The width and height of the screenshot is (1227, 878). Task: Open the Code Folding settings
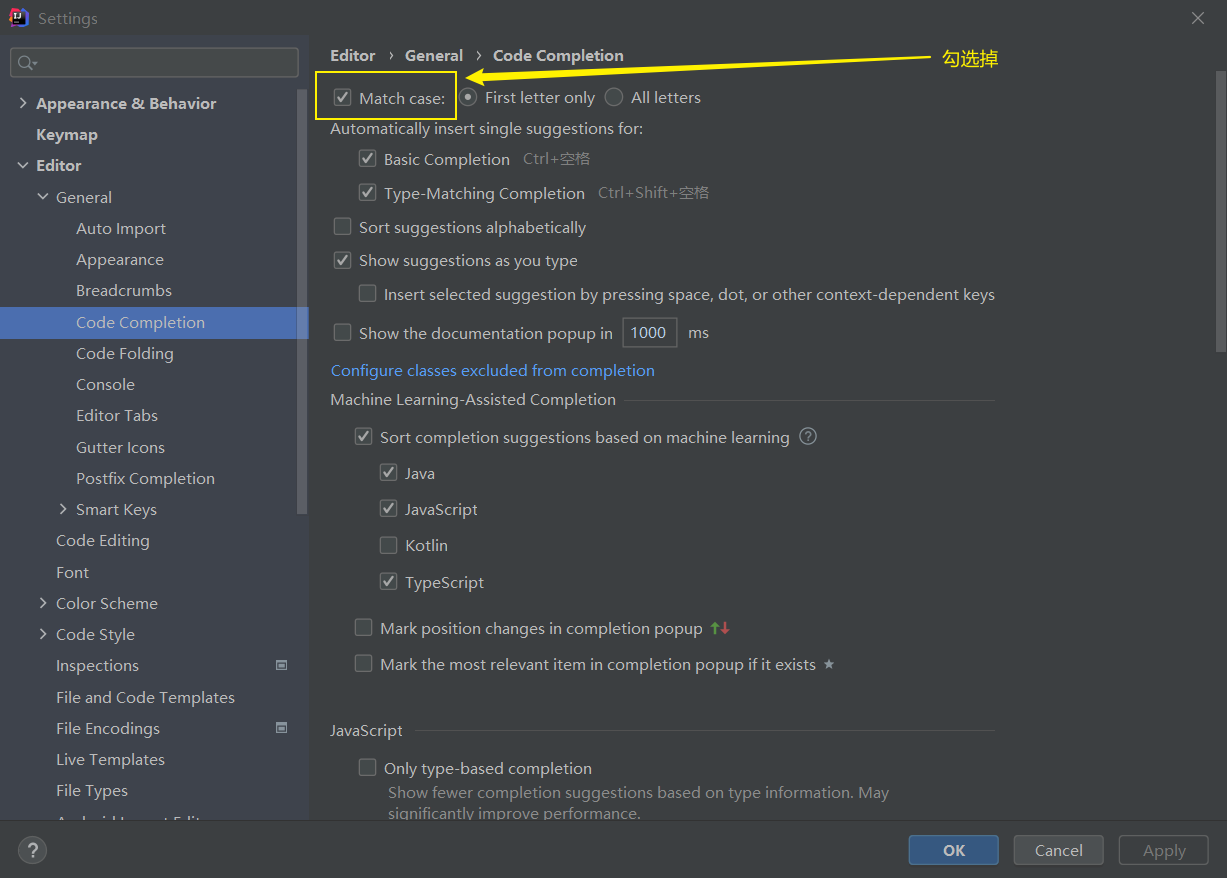tap(125, 353)
